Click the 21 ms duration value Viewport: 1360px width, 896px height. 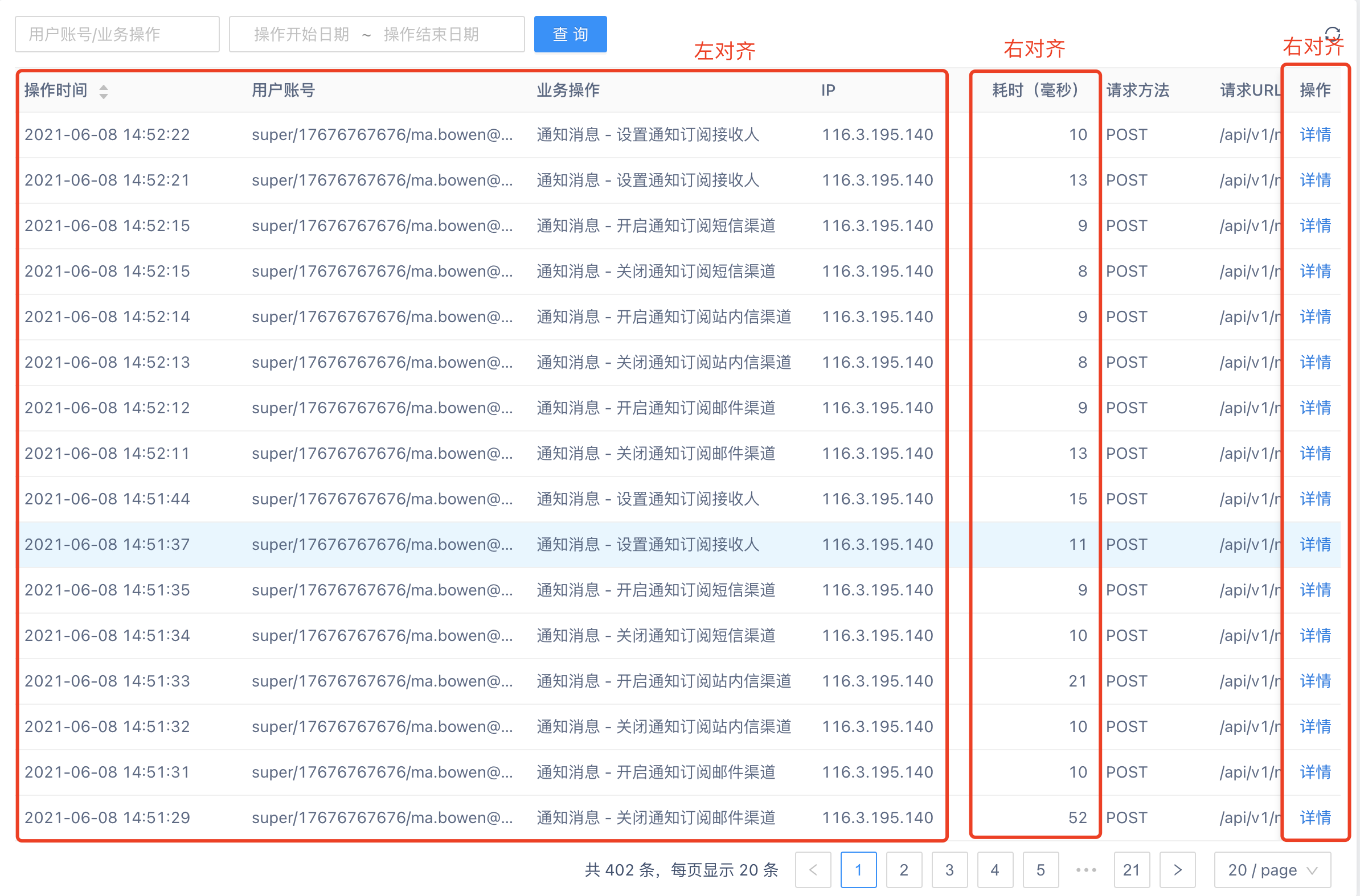[1078, 681]
